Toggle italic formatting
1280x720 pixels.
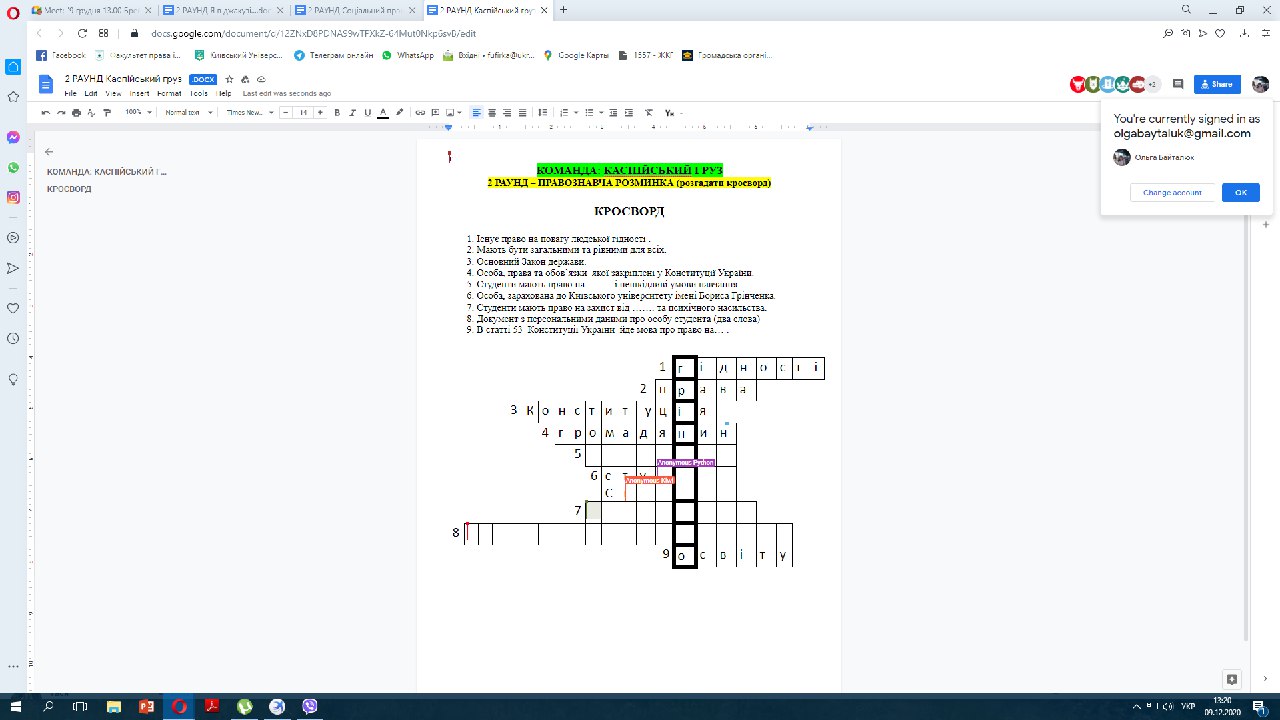[x=352, y=113]
